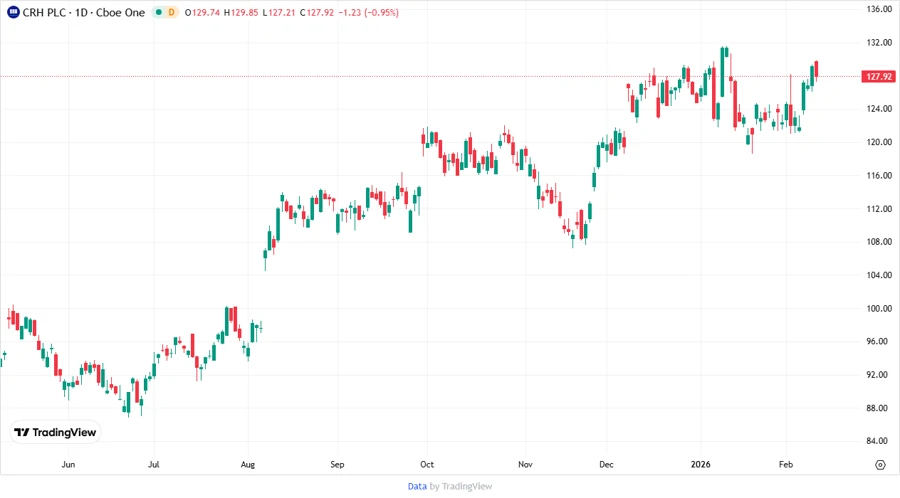Click the 112.00 price axis label
Screen dimensions: 900x498
879,209
